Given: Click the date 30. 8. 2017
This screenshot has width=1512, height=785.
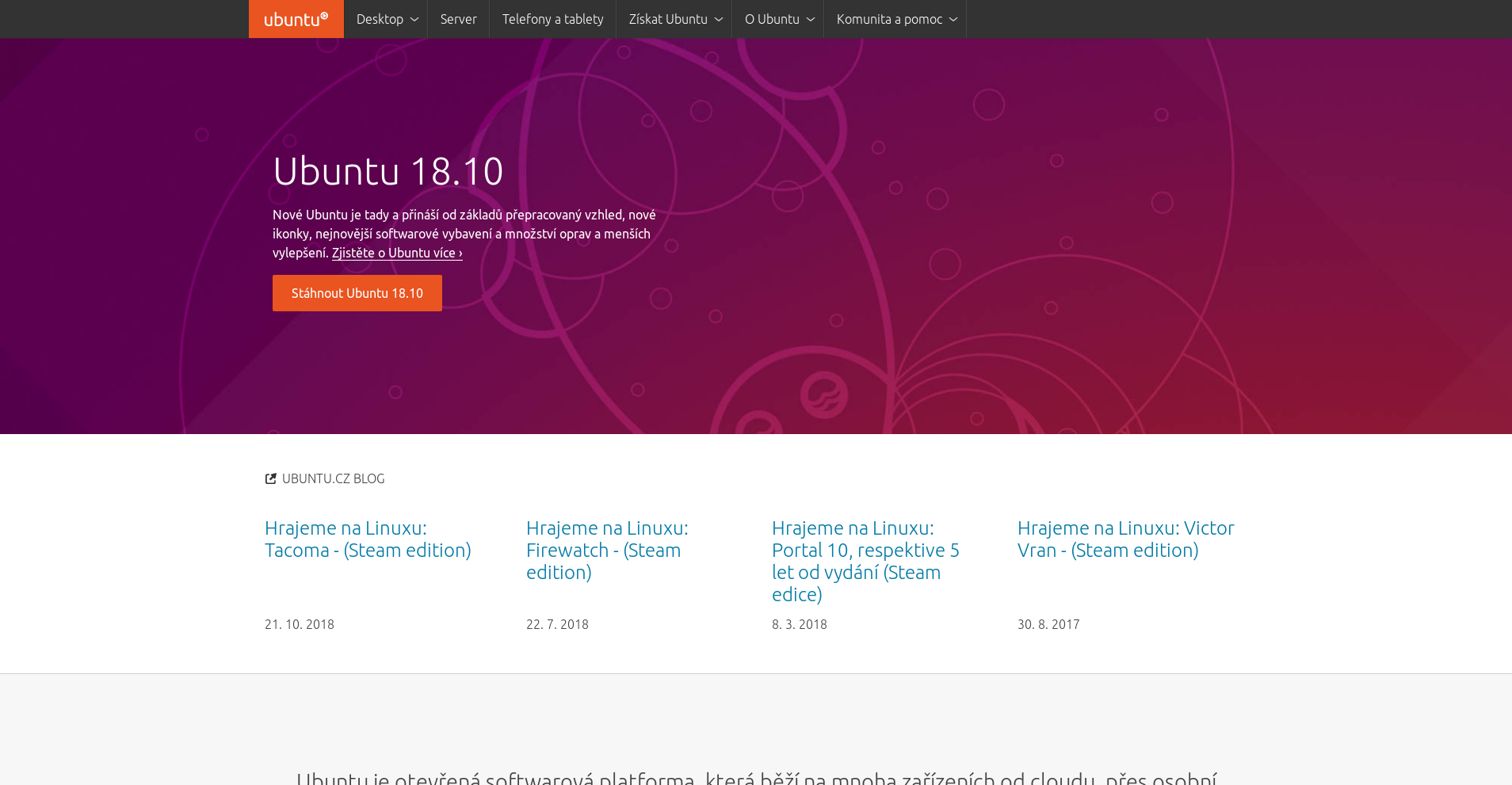Looking at the screenshot, I should (x=1048, y=624).
